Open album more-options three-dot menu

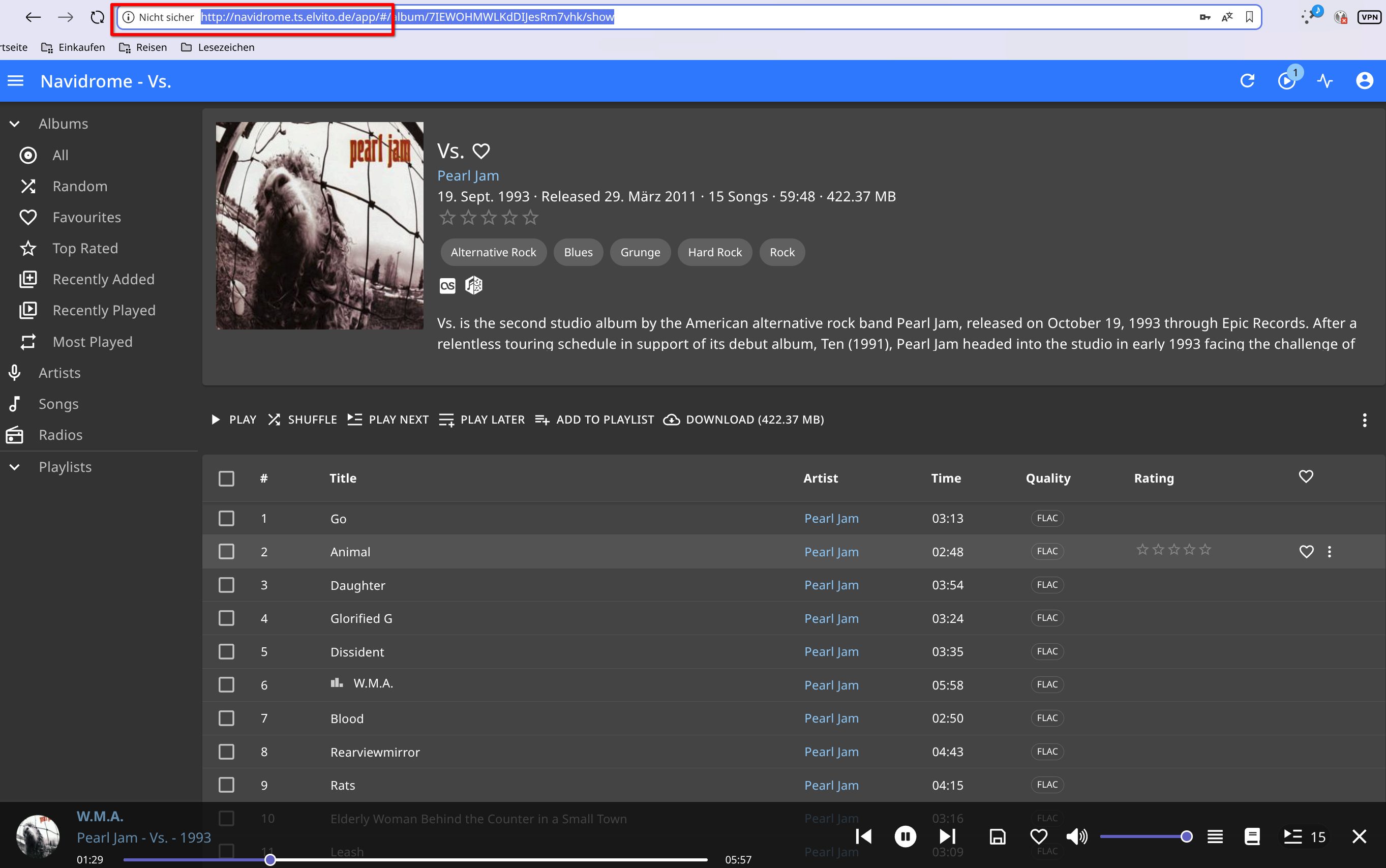1364,420
